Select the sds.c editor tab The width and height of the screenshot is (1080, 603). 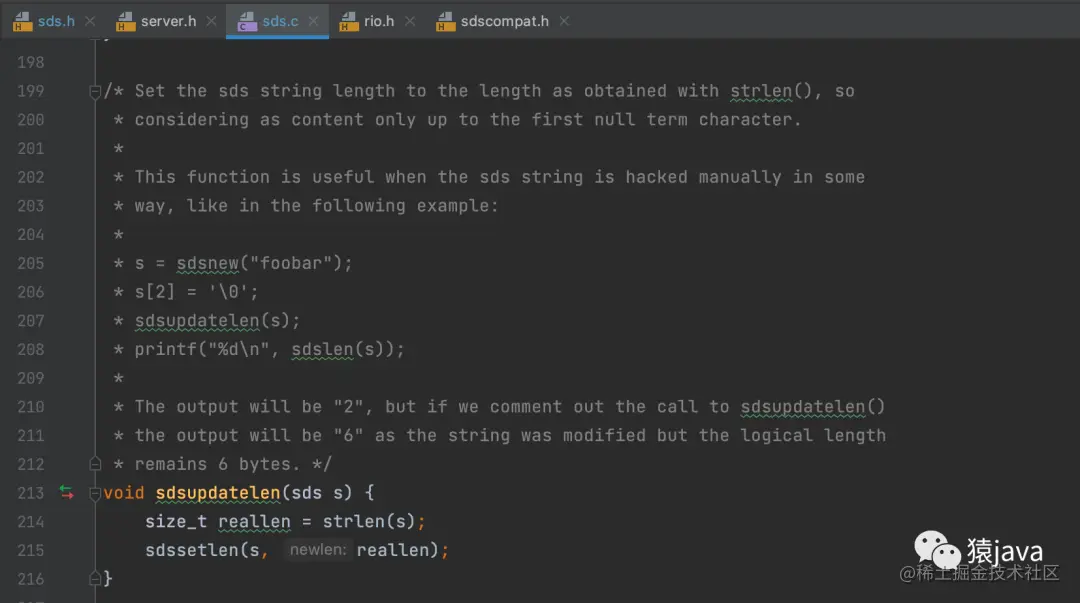click(x=280, y=21)
